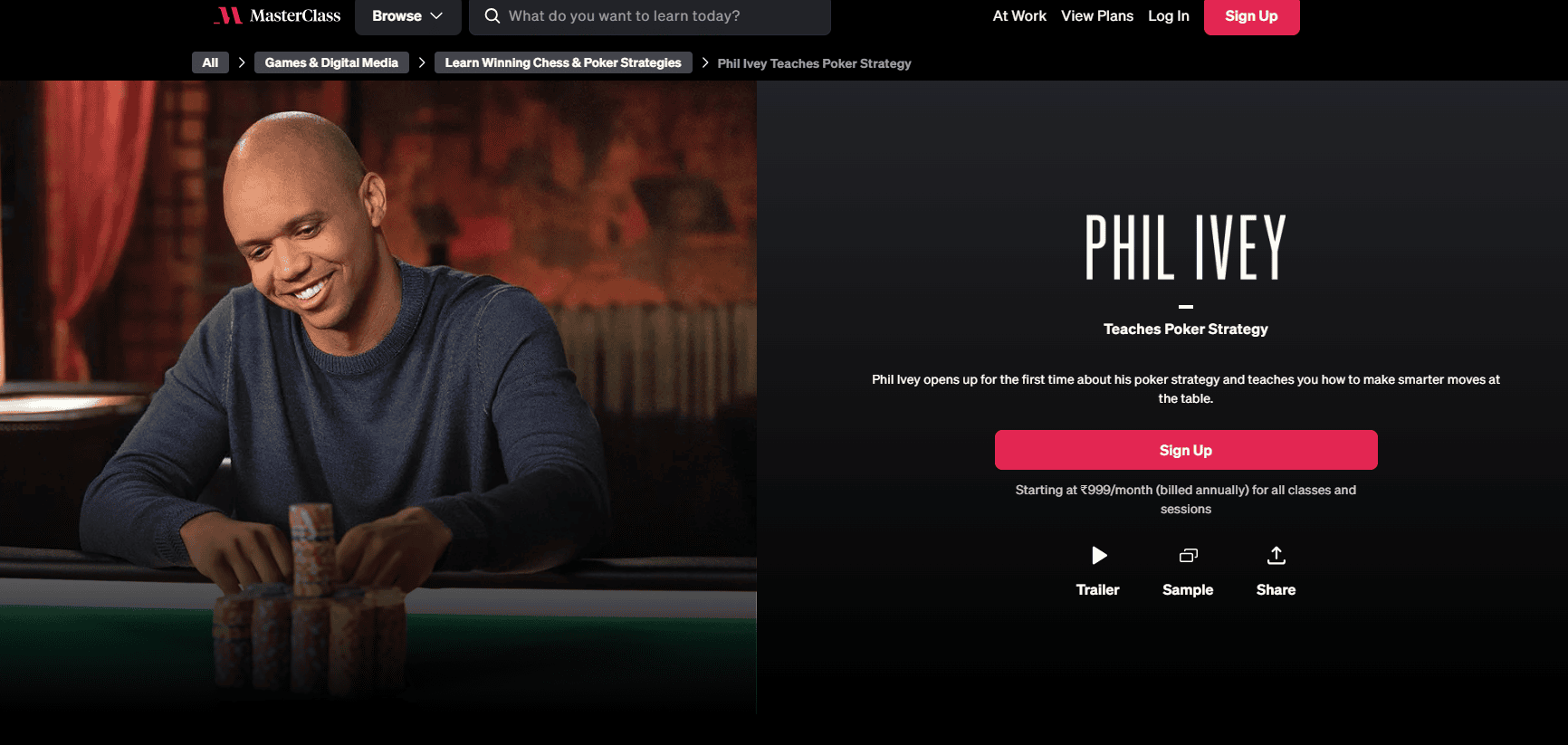Click the Share upload icon

pyautogui.click(x=1276, y=555)
